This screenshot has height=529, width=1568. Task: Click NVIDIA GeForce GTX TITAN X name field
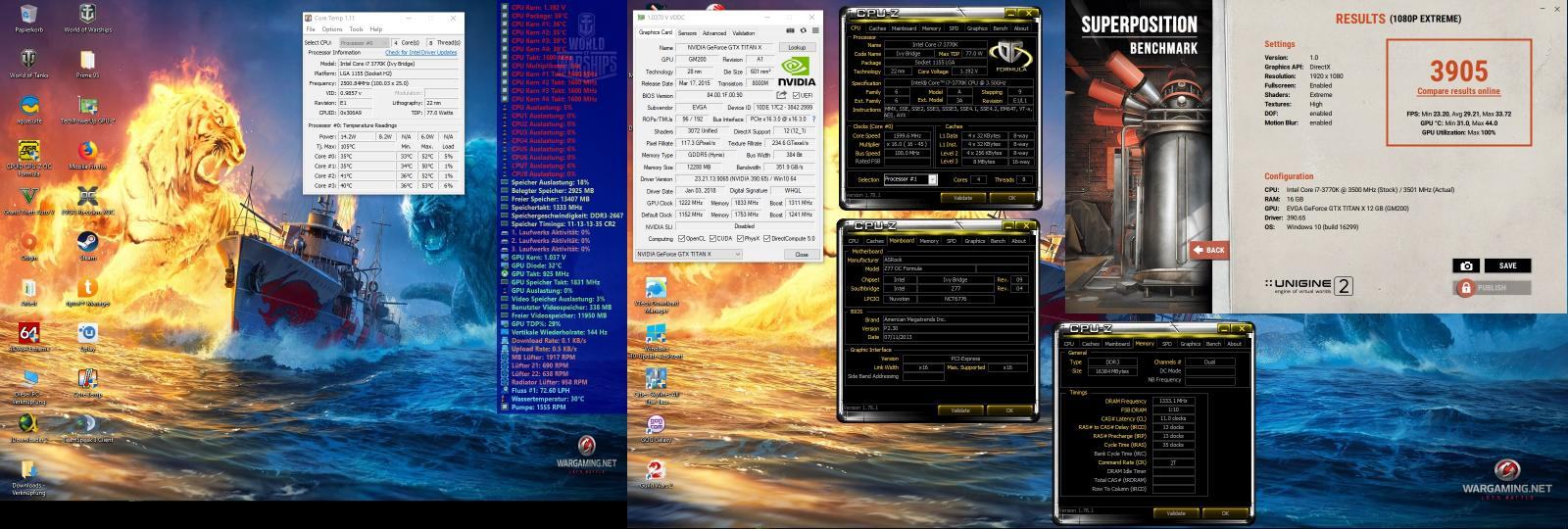click(727, 47)
